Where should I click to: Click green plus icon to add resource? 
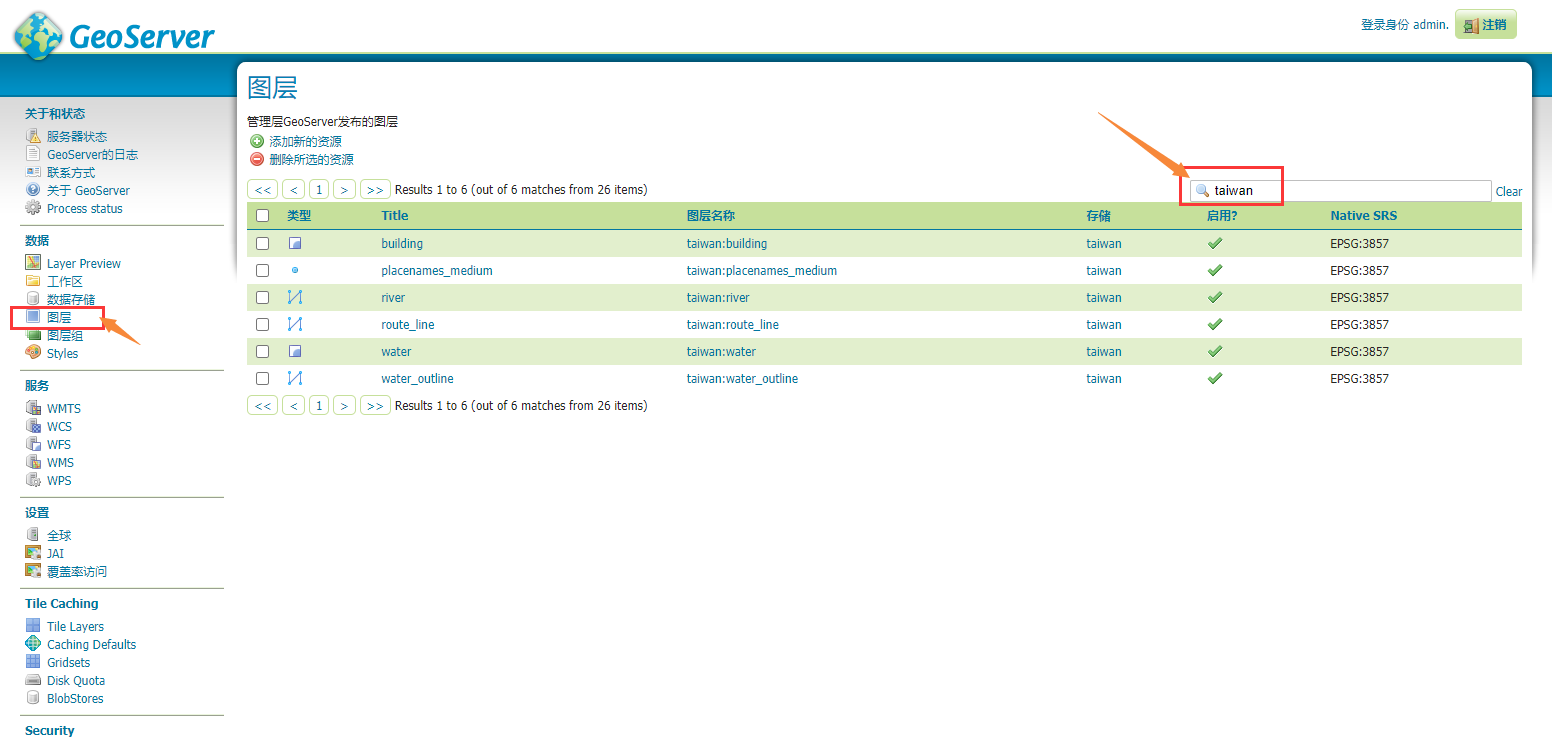pyautogui.click(x=257, y=141)
